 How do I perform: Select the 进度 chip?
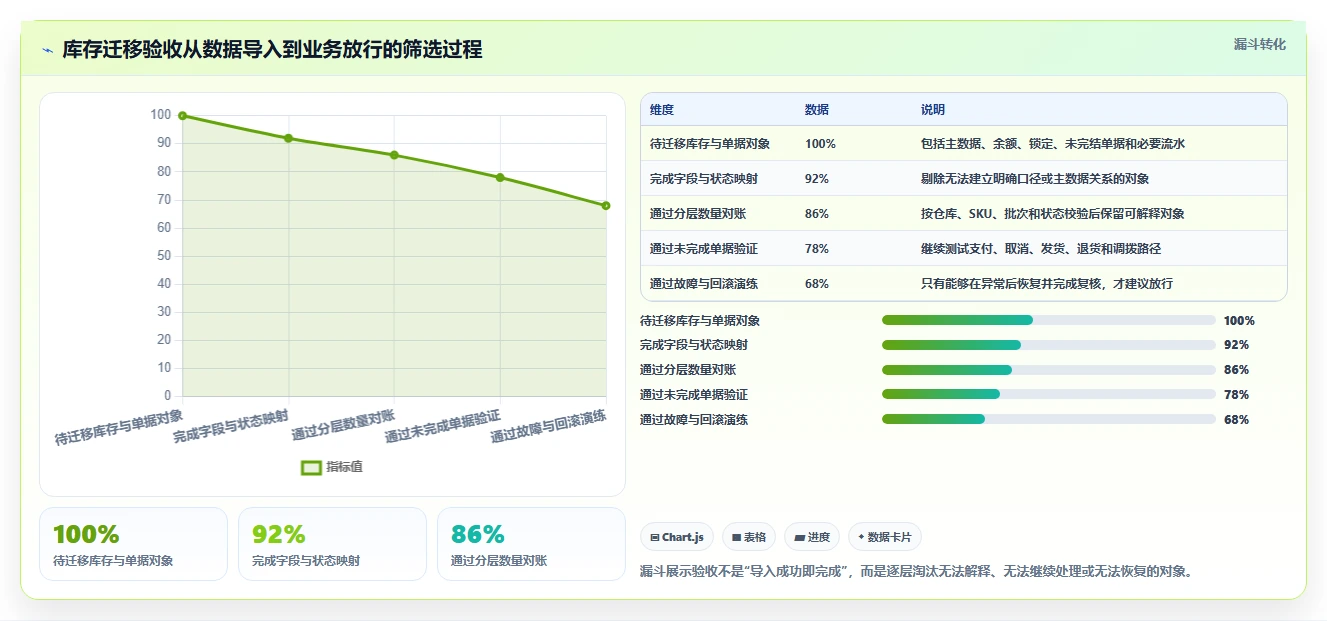tap(812, 537)
